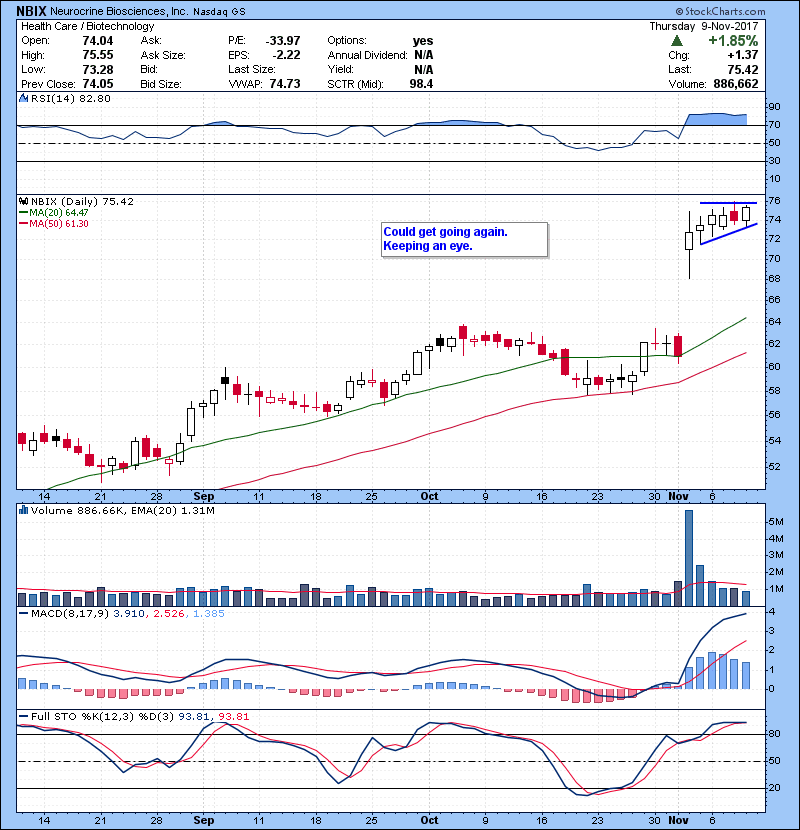
Task: Click the Thursday 9-Nov-2017 date label
Action: tap(704, 26)
